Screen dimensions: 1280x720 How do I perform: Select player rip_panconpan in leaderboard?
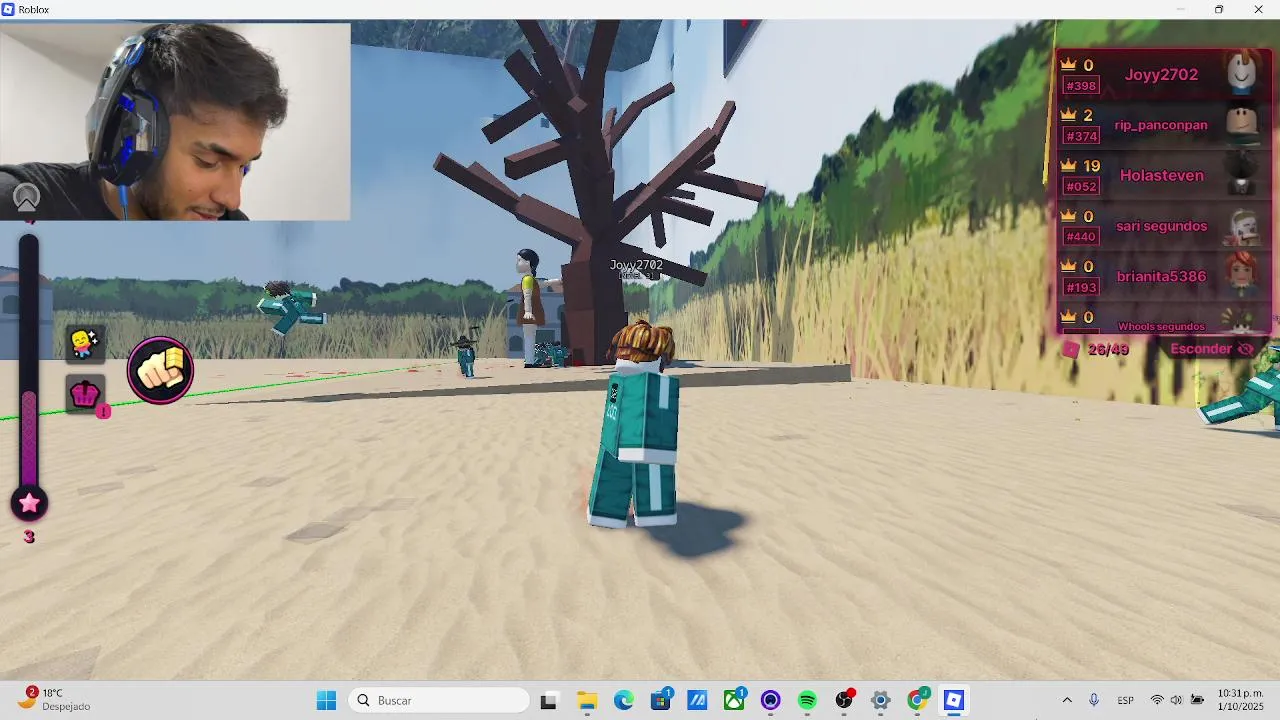pyautogui.click(x=1161, y=125)
